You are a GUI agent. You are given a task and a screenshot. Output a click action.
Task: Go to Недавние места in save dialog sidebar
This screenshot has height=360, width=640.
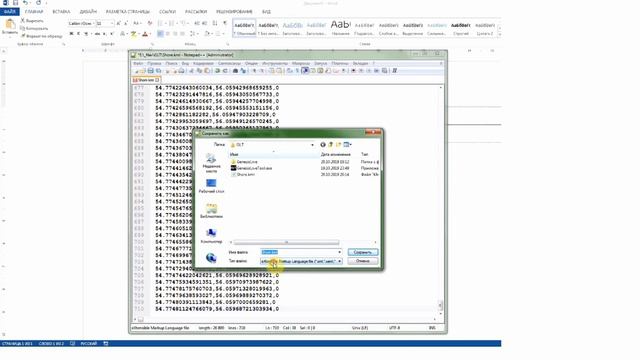211,163
